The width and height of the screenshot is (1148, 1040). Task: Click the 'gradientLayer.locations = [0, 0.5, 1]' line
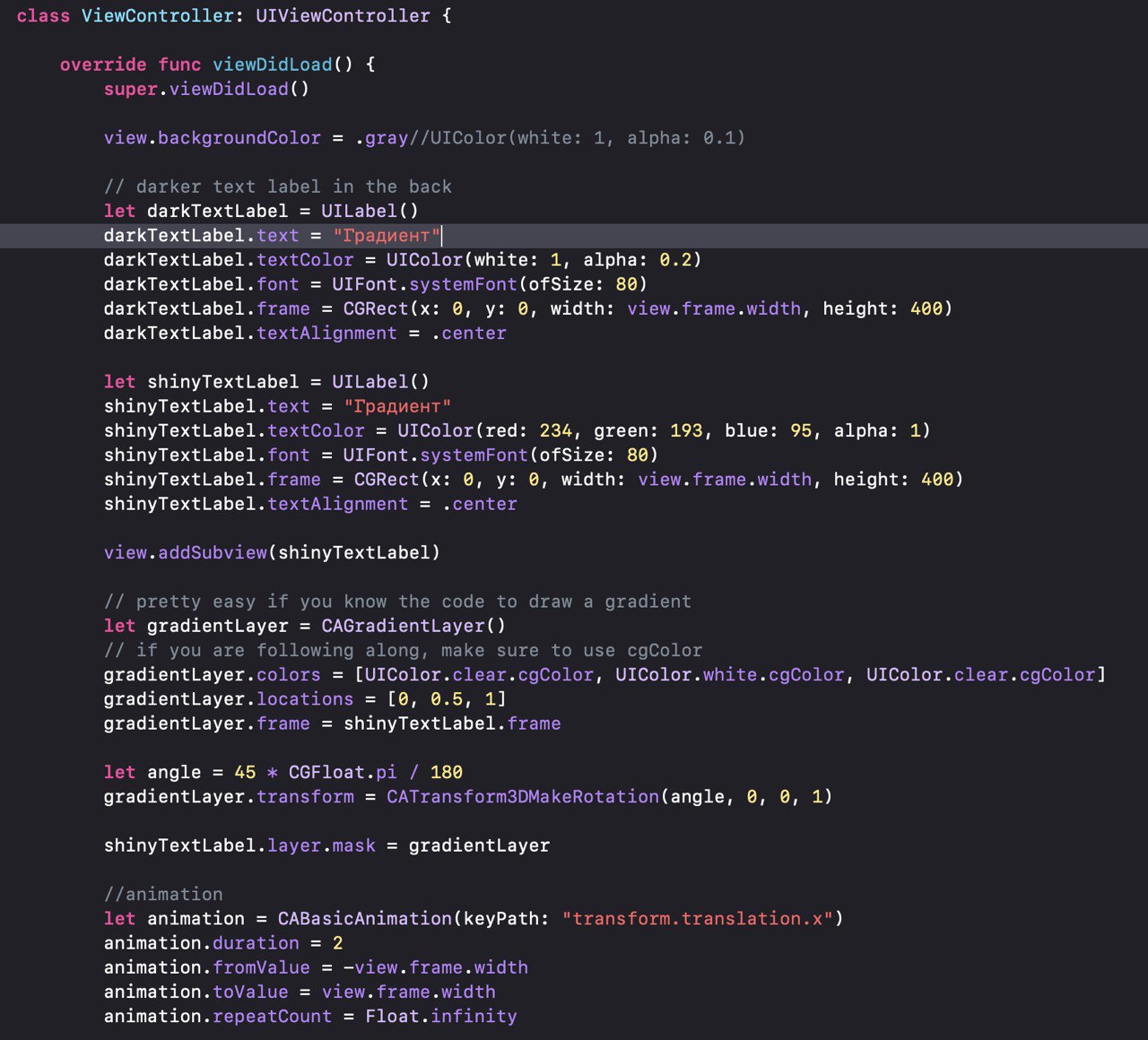305,698
